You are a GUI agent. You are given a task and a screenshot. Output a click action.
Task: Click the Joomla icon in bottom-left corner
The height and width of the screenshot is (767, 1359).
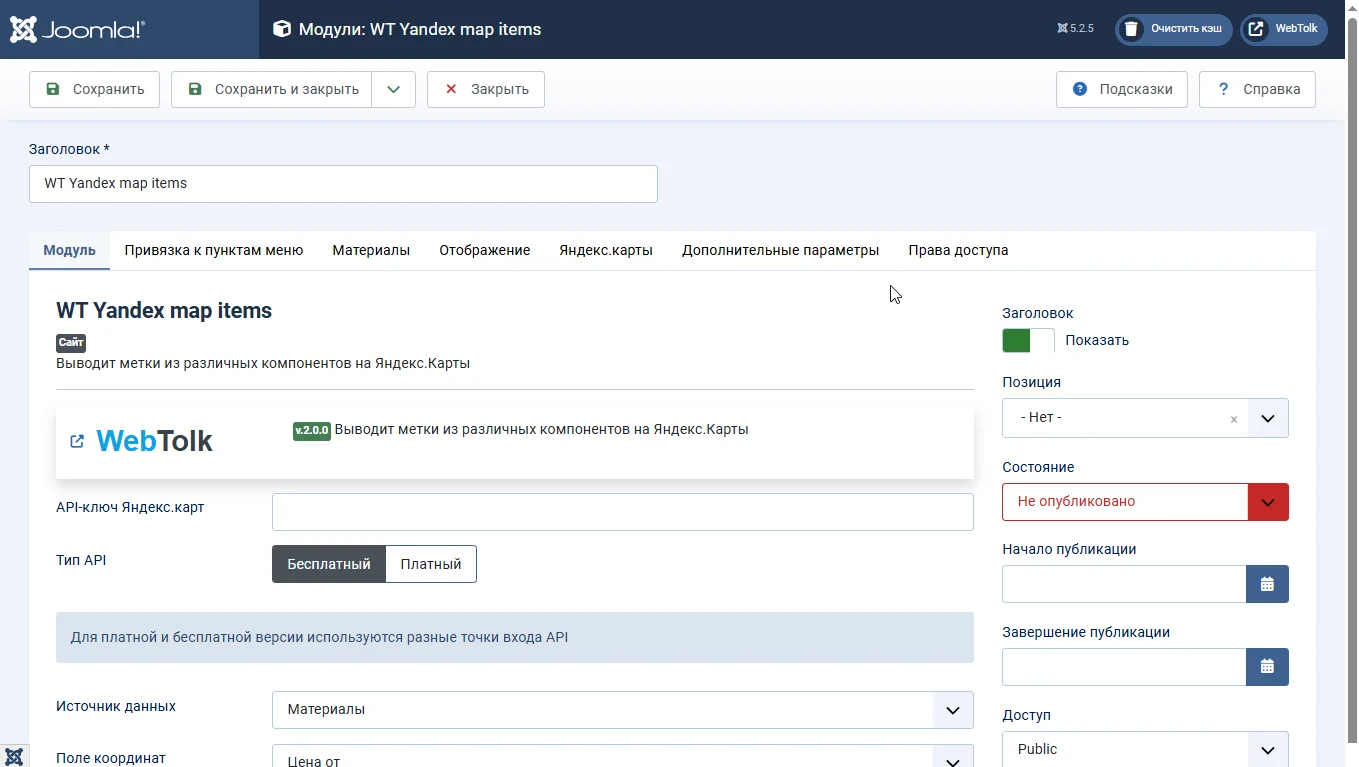click(14, 756)
